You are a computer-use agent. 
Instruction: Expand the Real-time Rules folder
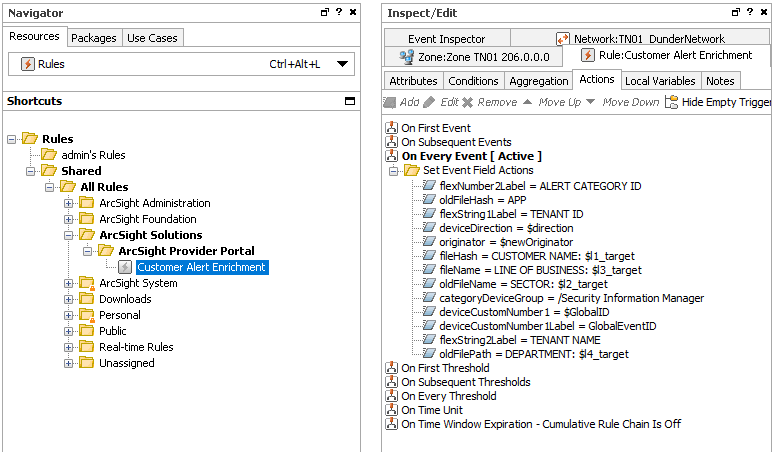69,347
